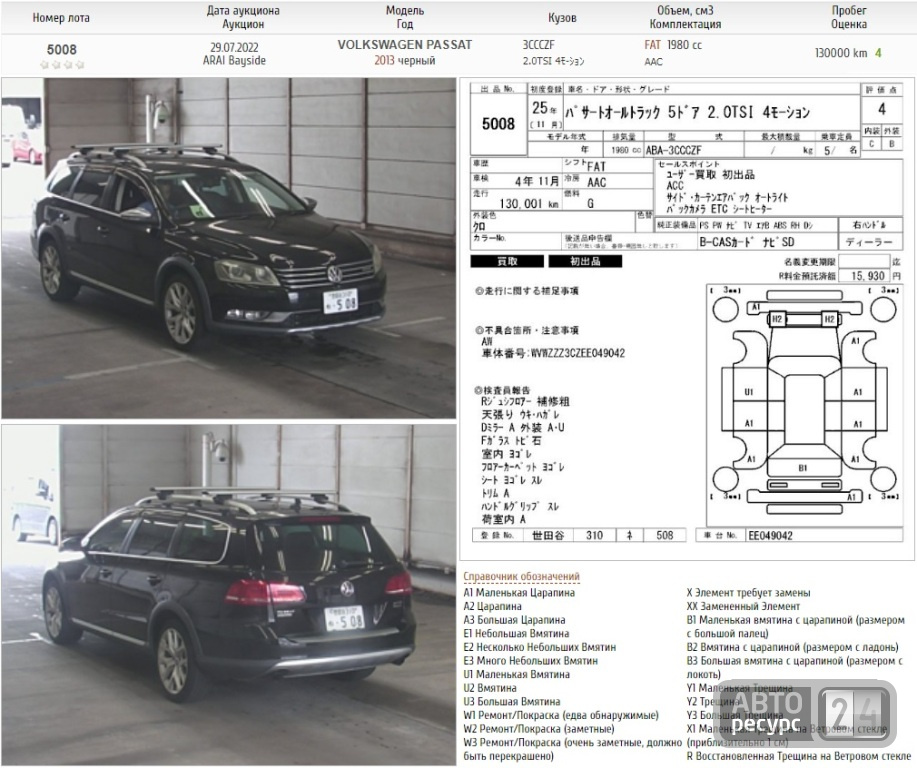Click sheet score box showing 4
Image resolution: width=917 pixels, height=768 pixels.
[x=882, y=109]
